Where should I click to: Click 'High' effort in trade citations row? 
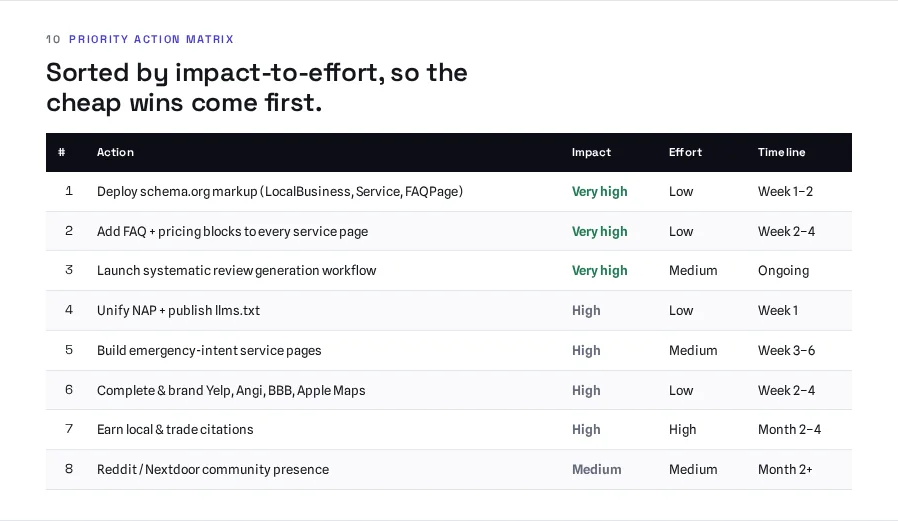point(683,429)
